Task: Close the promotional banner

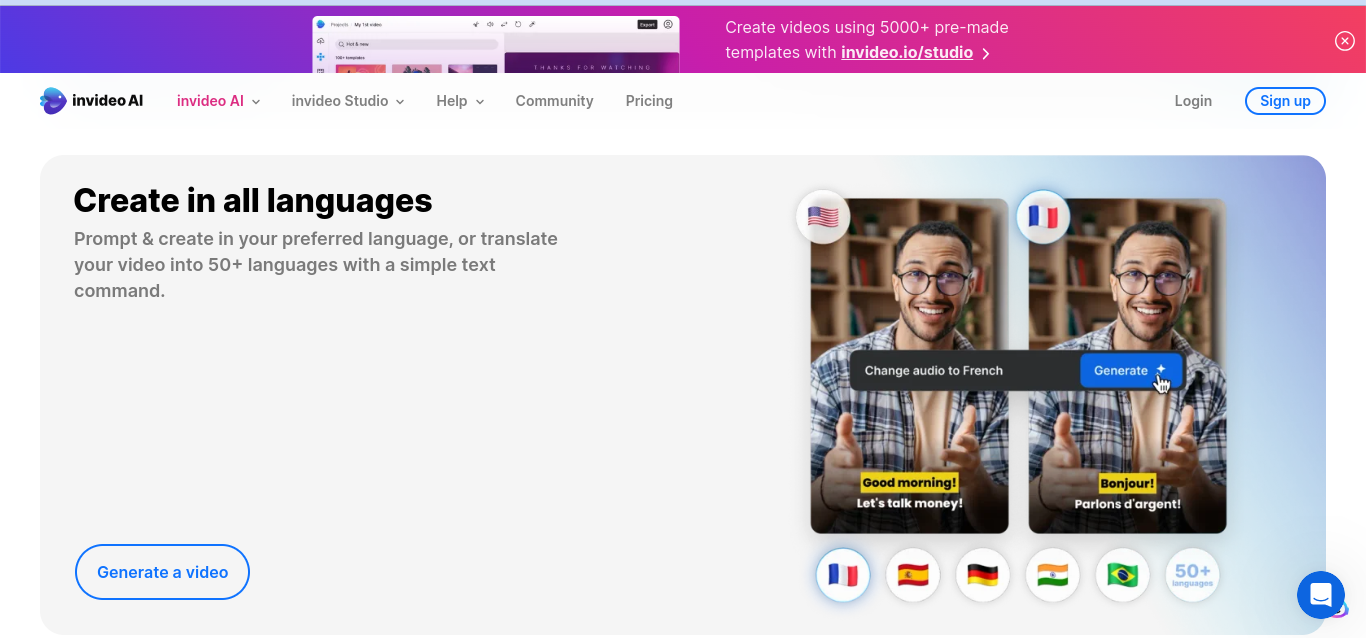Action: pyautogui.click(x=1345, y=41)
